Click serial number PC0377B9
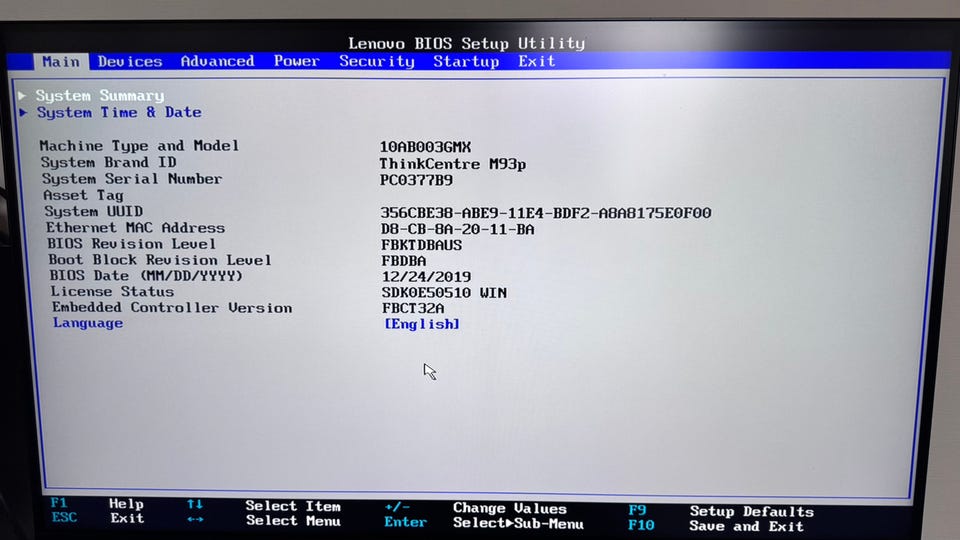Image resolution: width=960 pixels, height=540 pixels. click(416, 180)
